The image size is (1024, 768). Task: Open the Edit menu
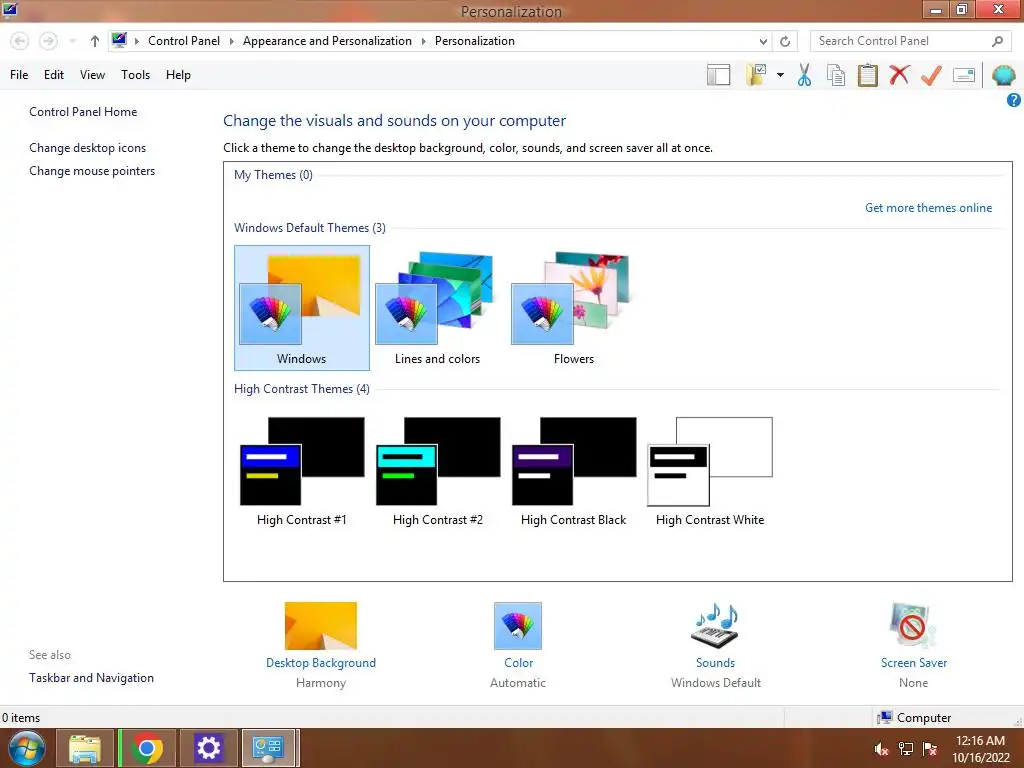coord(54,75)
